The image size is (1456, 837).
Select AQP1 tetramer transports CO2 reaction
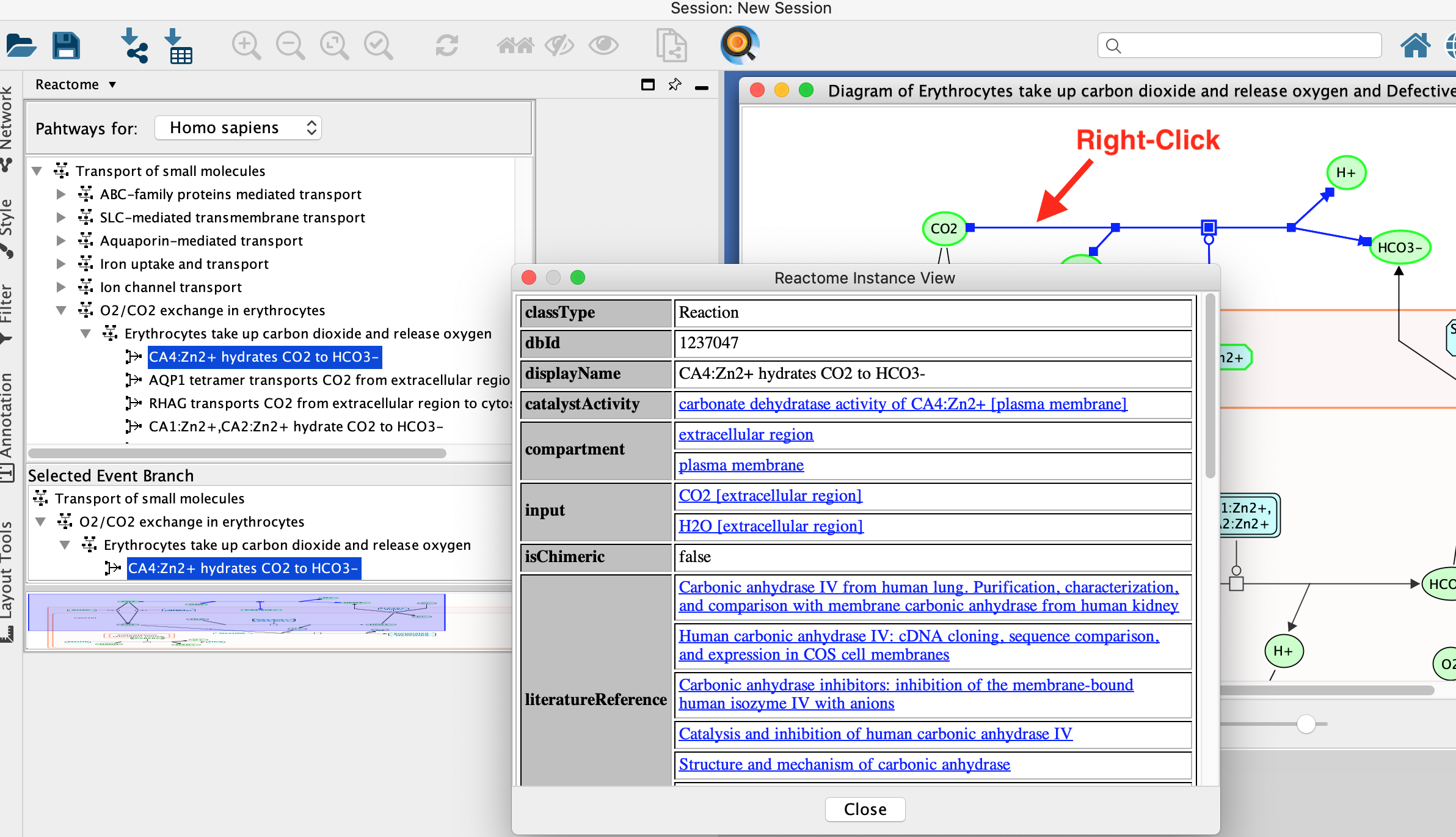(330, 380)
